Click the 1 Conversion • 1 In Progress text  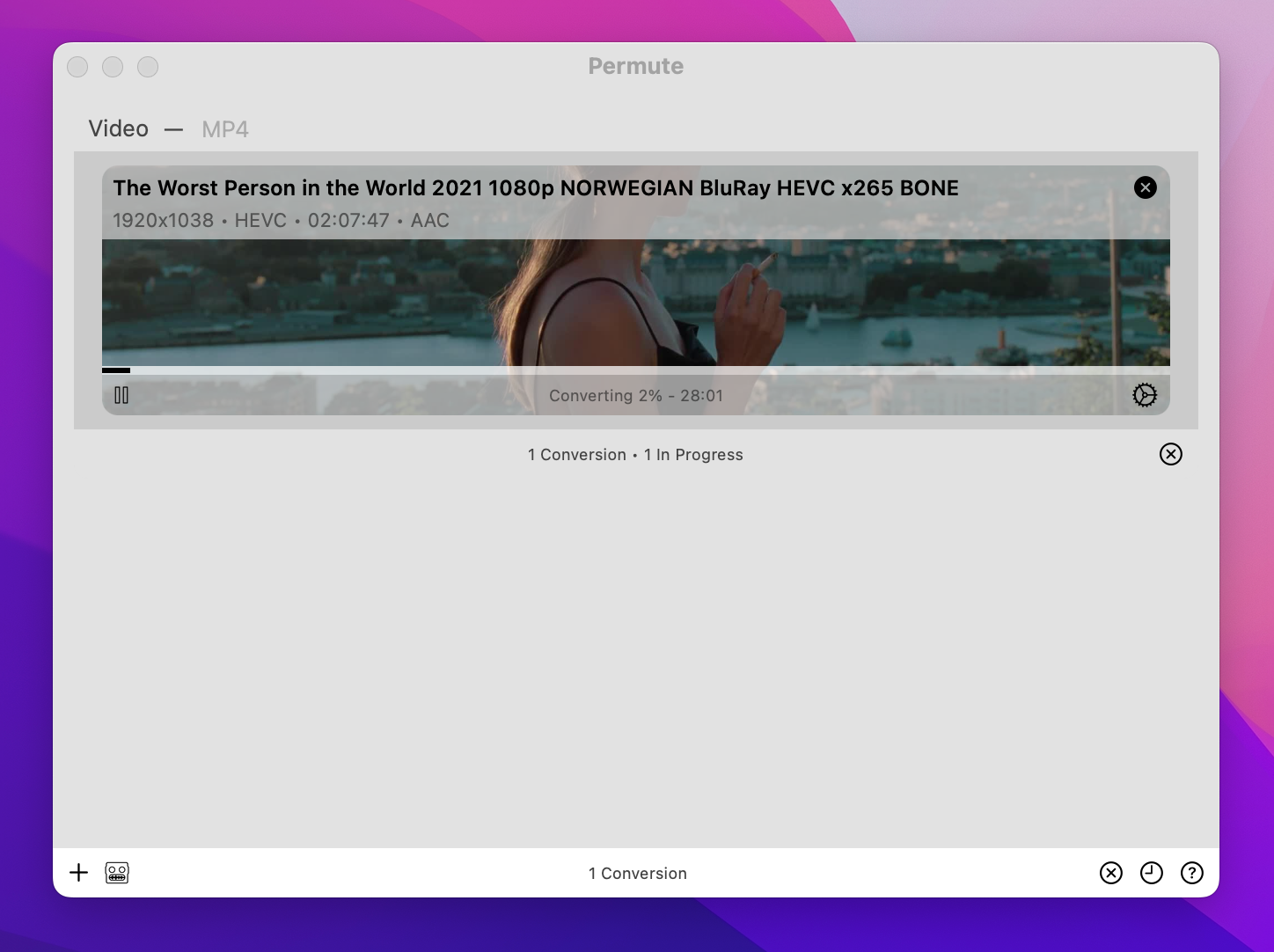(635, 455)
